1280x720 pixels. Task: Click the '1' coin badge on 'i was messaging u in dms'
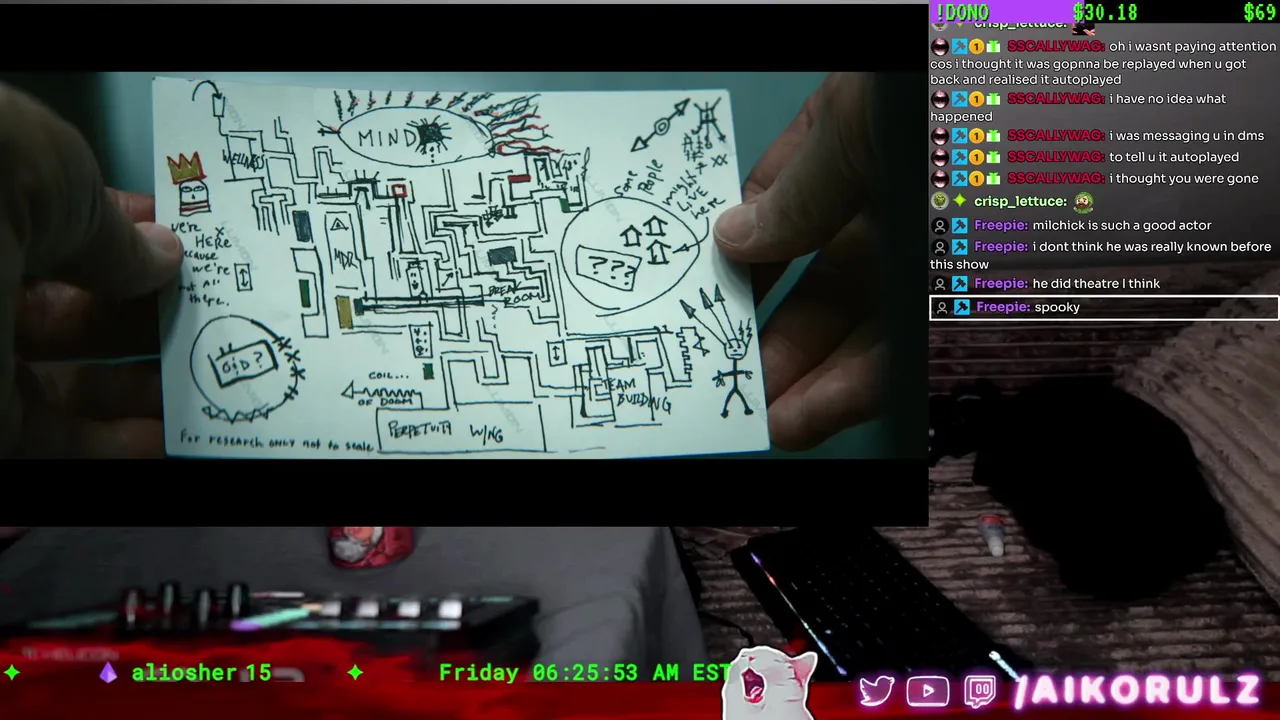(x=976, y=136)
